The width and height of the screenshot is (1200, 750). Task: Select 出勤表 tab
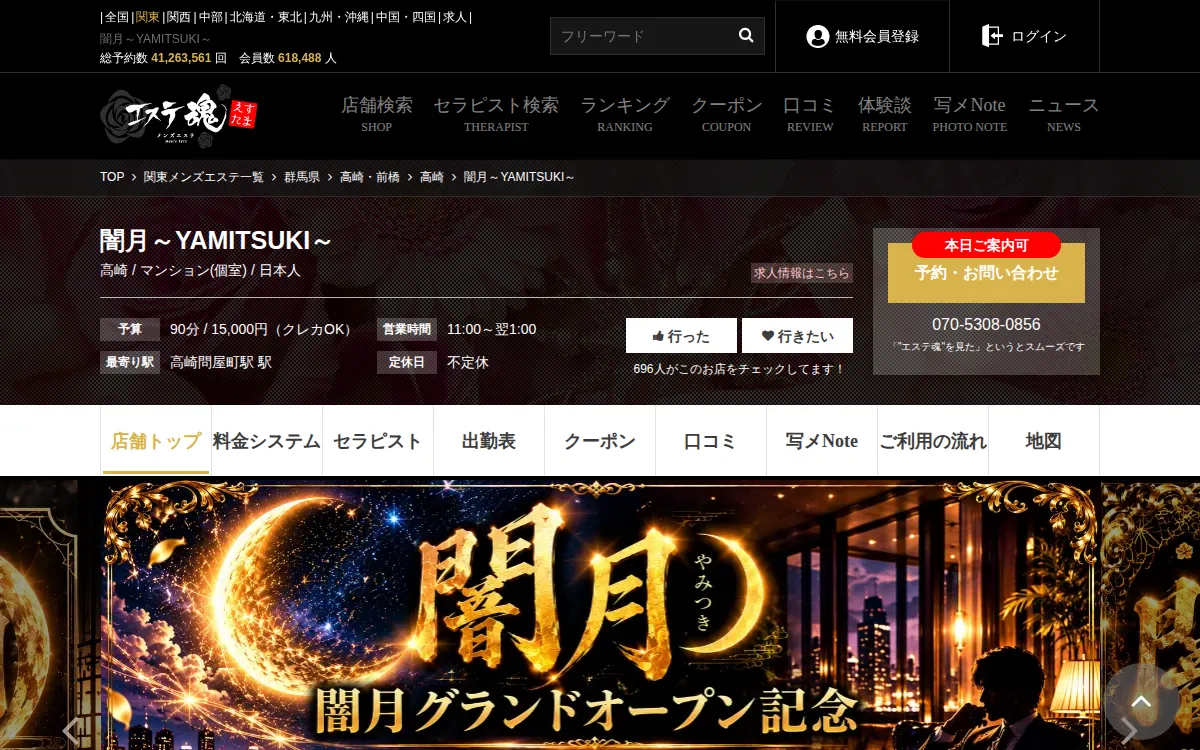point(489,441)
